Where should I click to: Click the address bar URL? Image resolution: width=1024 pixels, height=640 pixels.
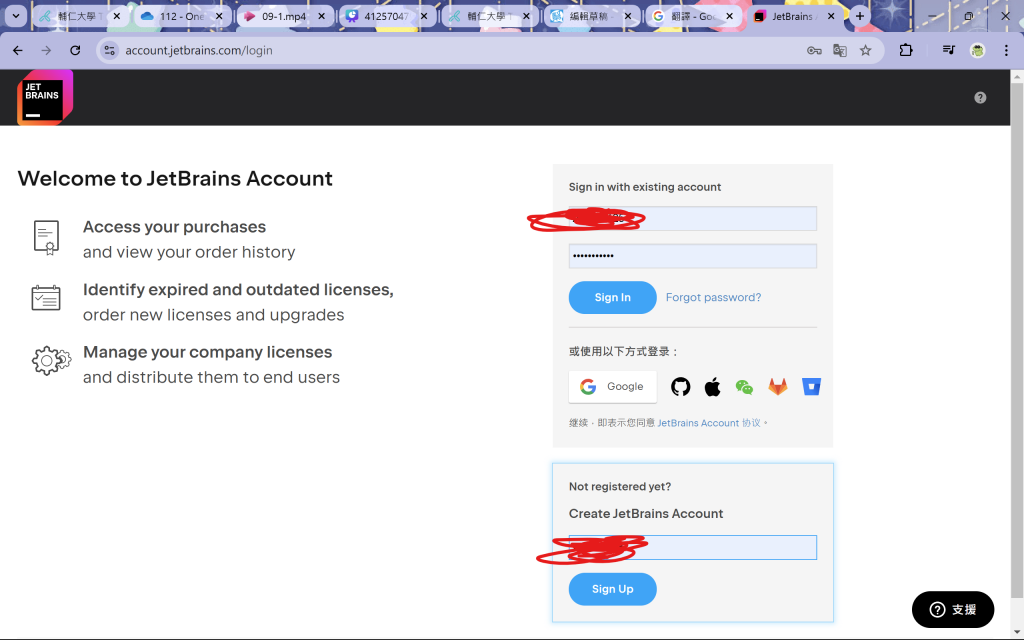199,50
